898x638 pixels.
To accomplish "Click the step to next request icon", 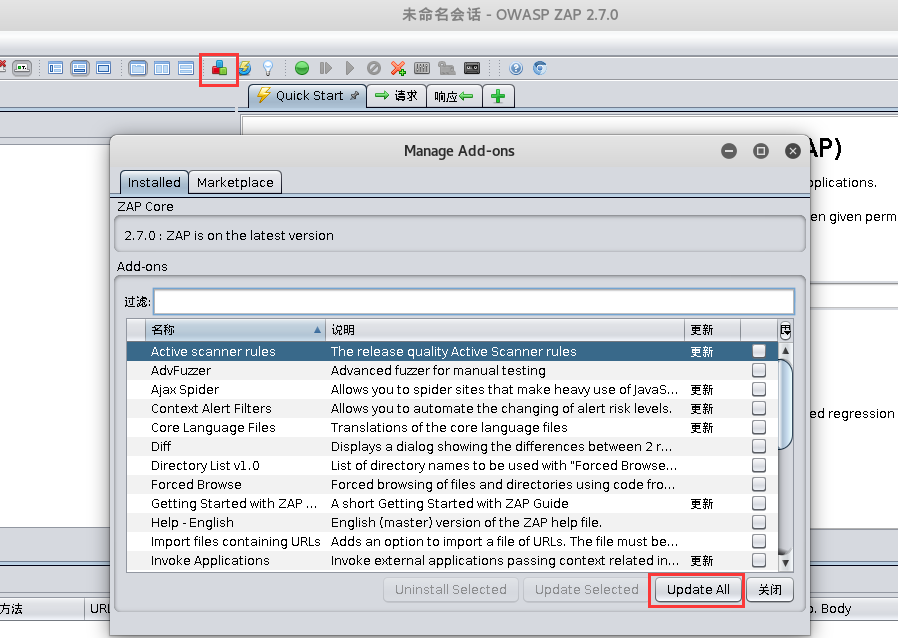I will point(326,68).
